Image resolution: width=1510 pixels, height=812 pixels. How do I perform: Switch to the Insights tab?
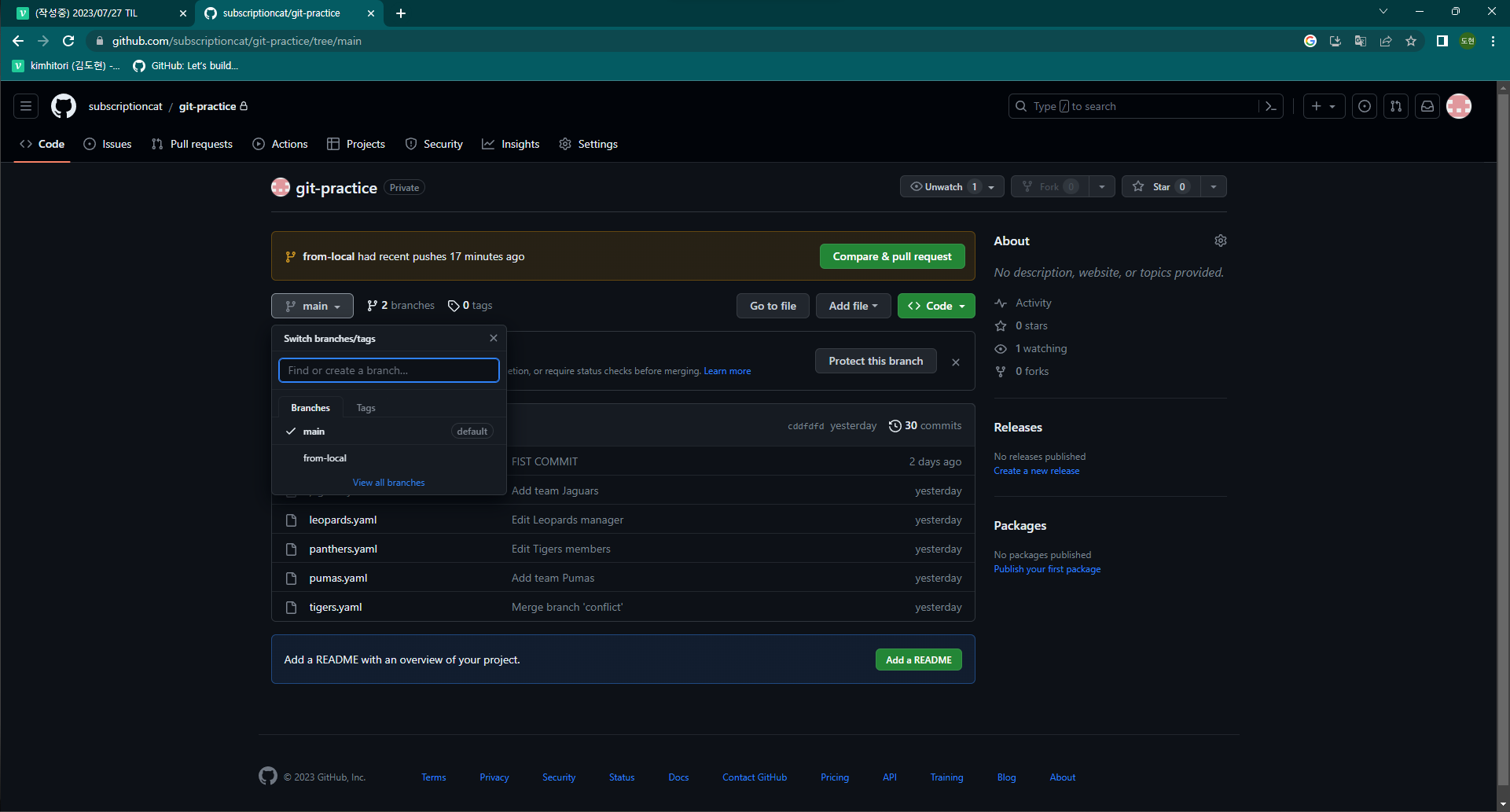click(x=511, y=144)
